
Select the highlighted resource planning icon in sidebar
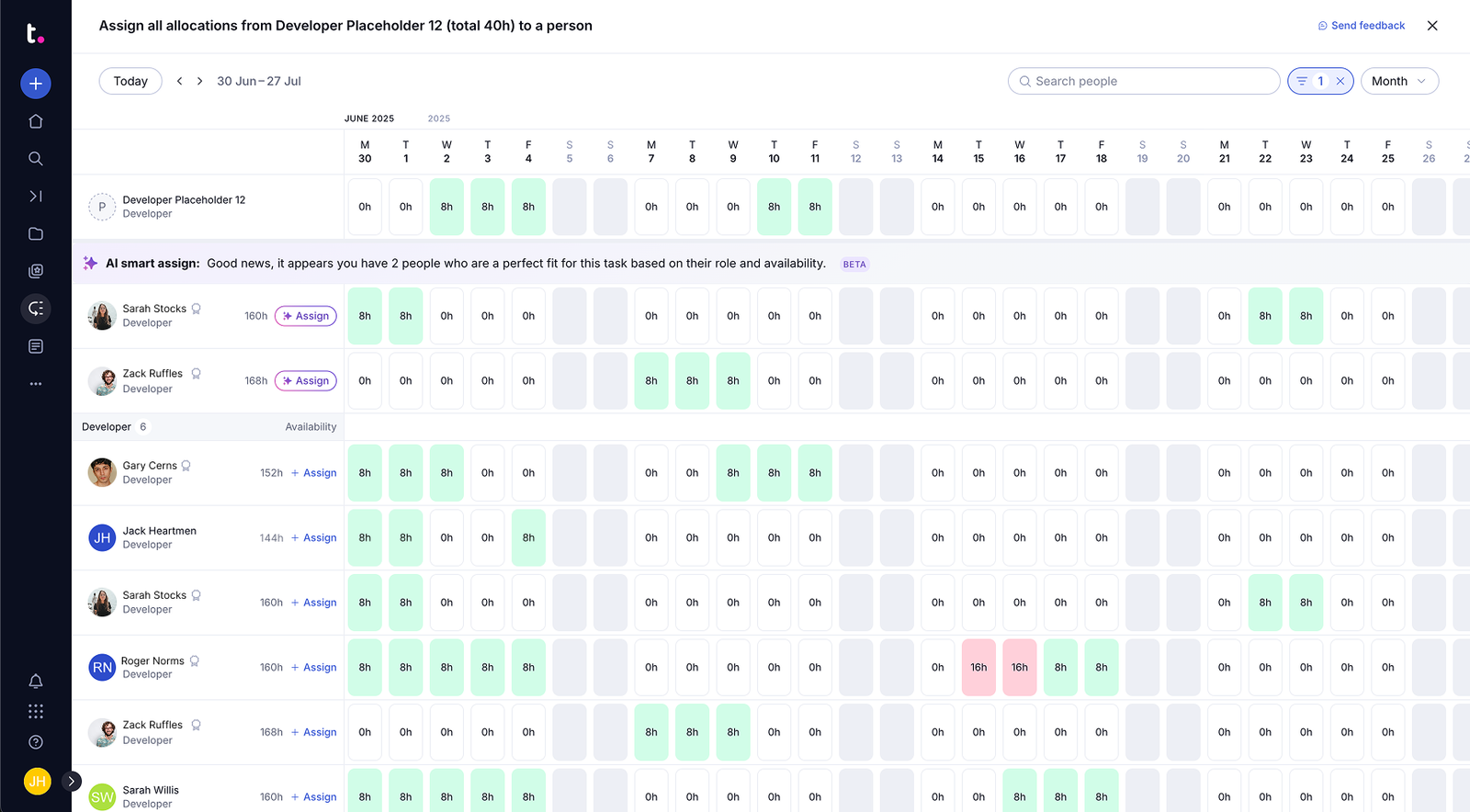[36, 309]
